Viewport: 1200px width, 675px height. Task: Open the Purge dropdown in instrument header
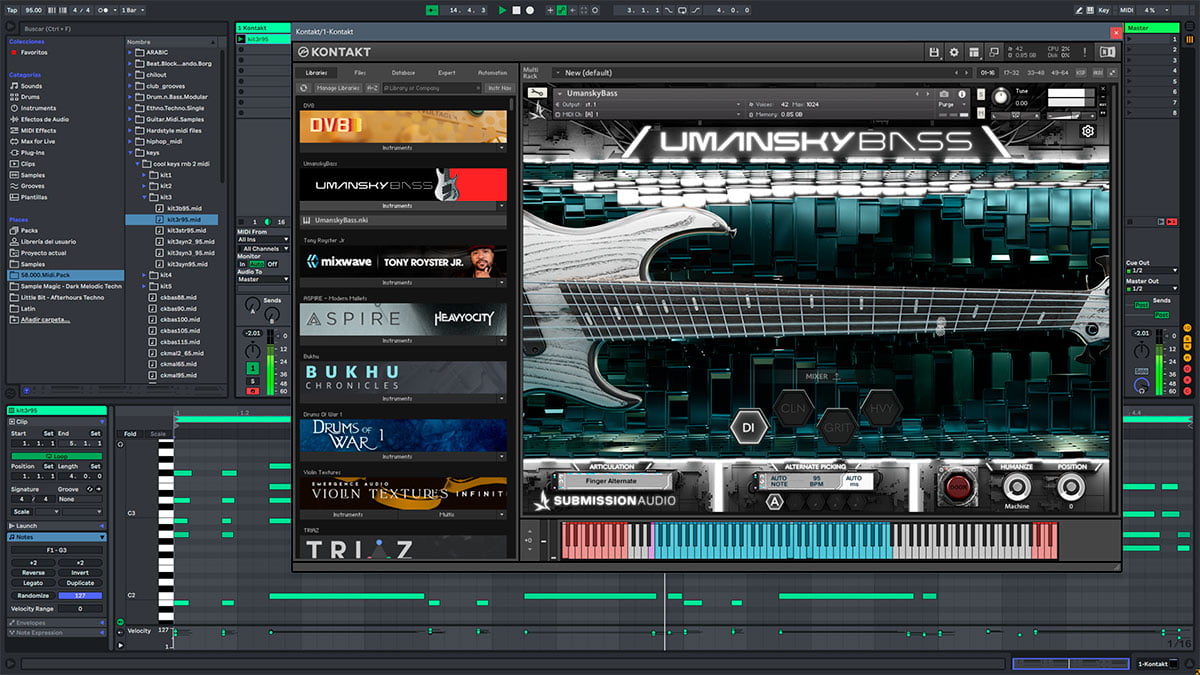pos(953,104)
